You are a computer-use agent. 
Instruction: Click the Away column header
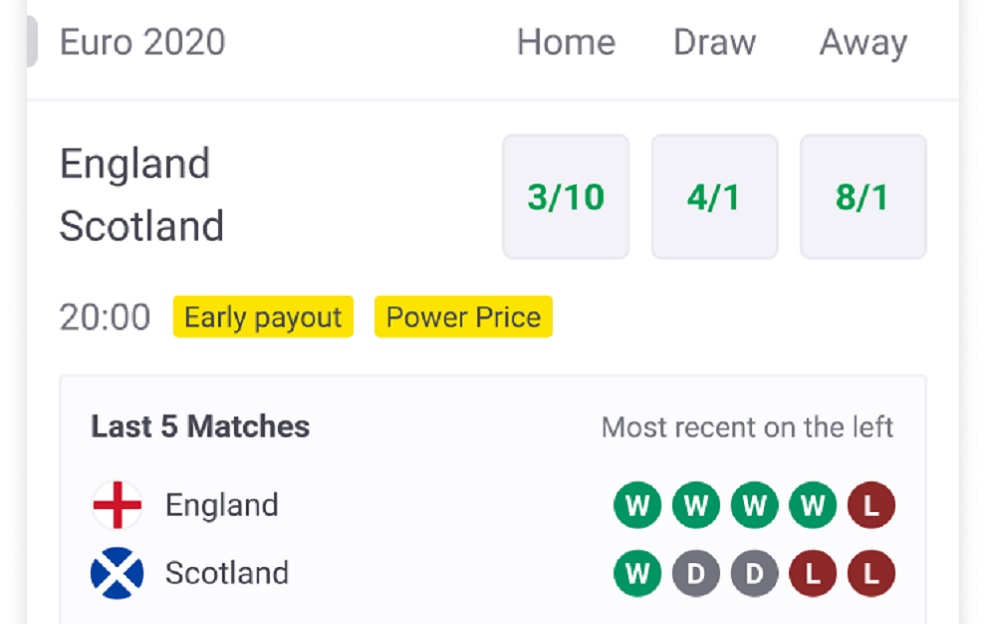click(x=863, y=42)
